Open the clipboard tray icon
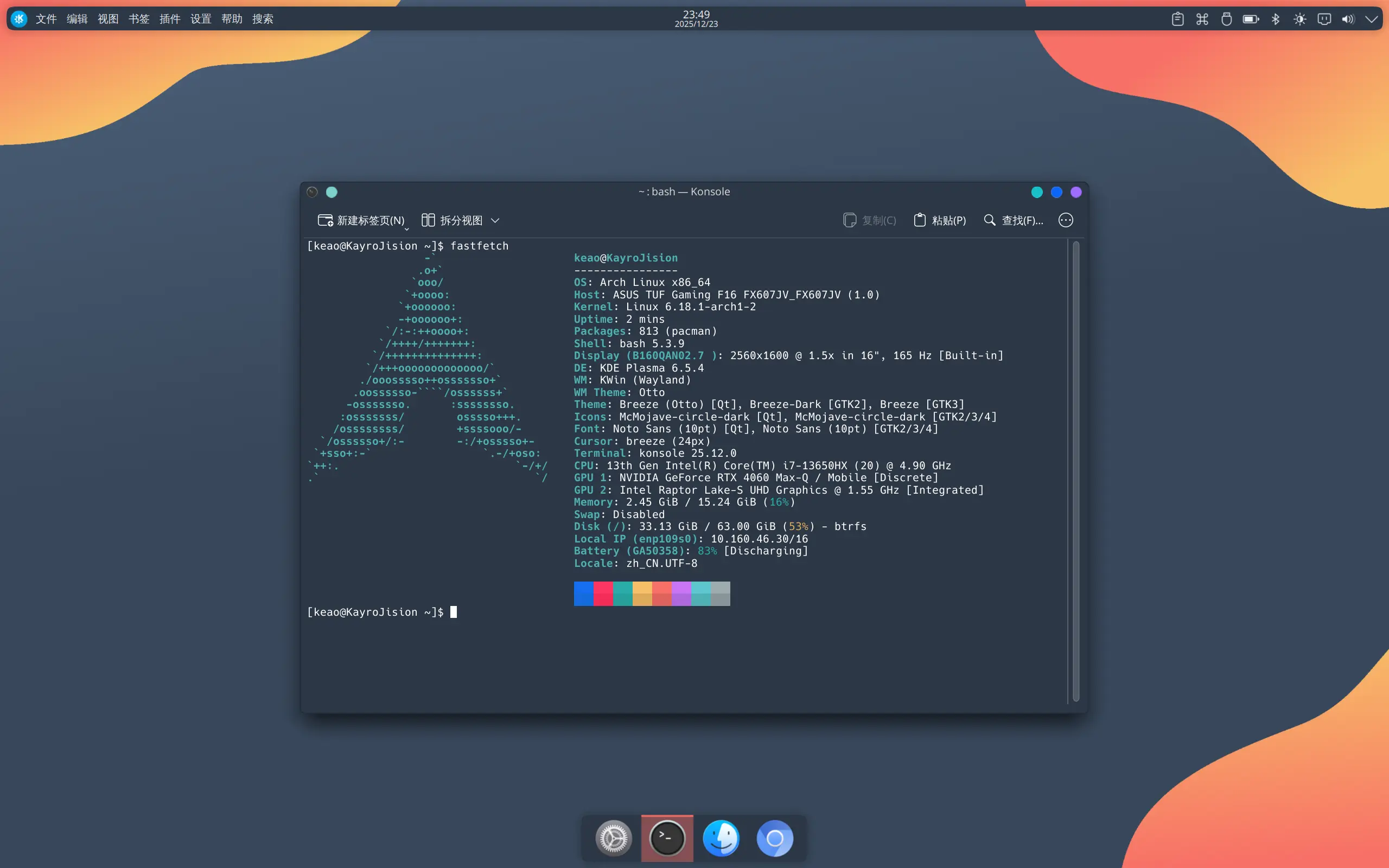Image resolution: width=1389 pixels, height=868 pixels. [1177, 19]
